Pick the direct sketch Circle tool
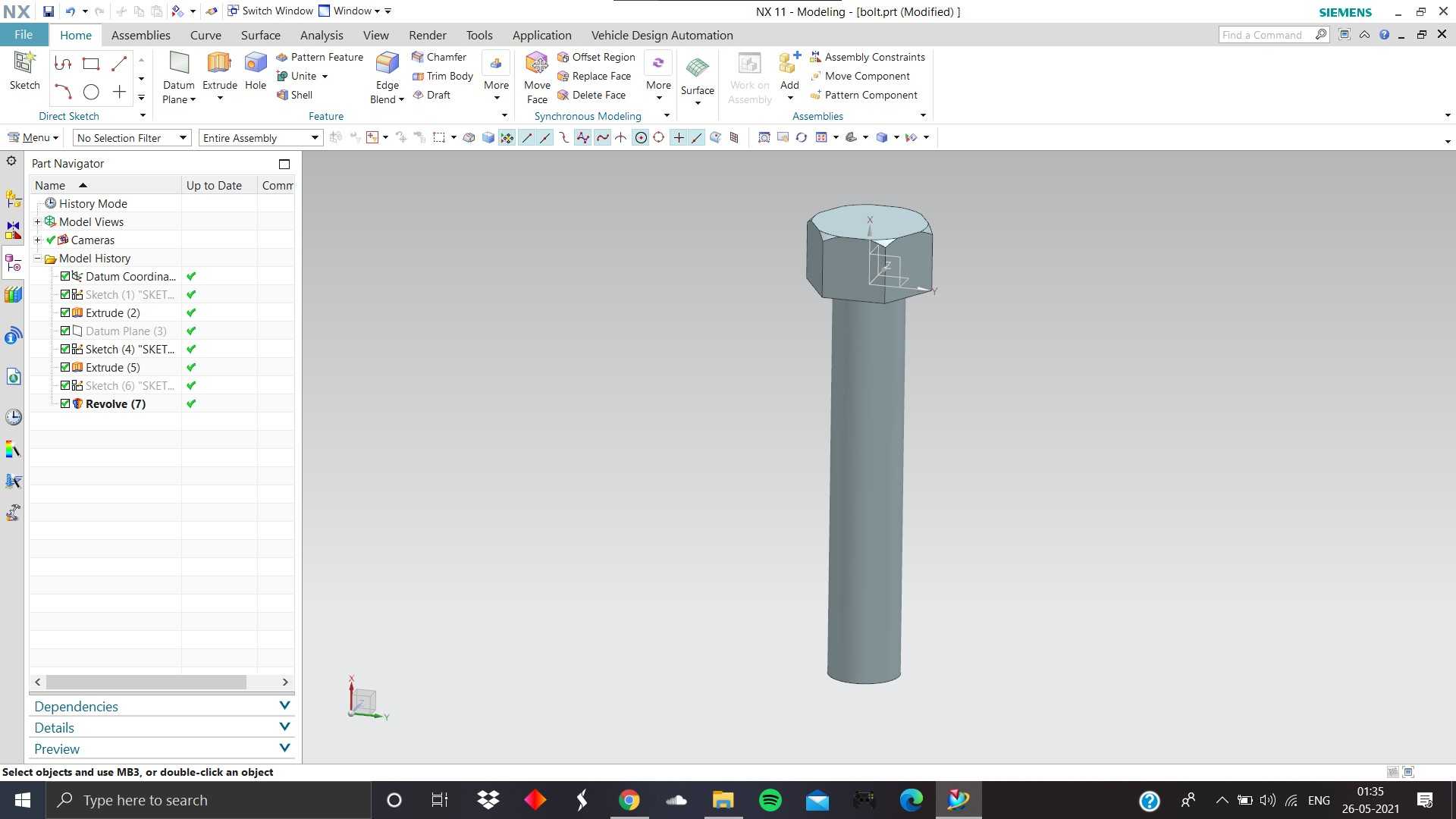1456x819 pixels. (x=91, y=93)
